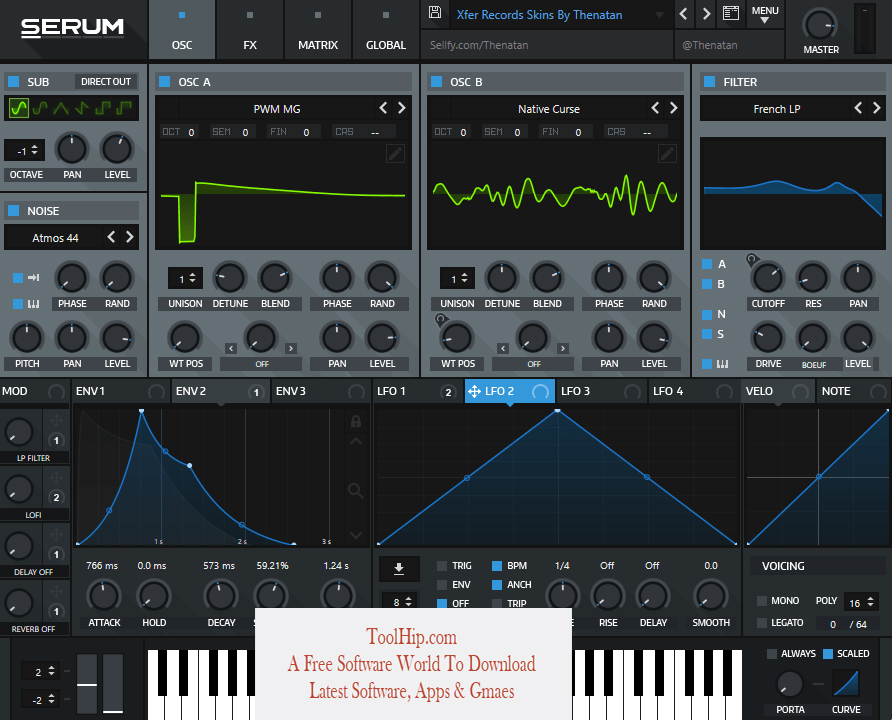Click the POLY voice count field
This screenshot has height=720, width=892.
coord(861,602)
